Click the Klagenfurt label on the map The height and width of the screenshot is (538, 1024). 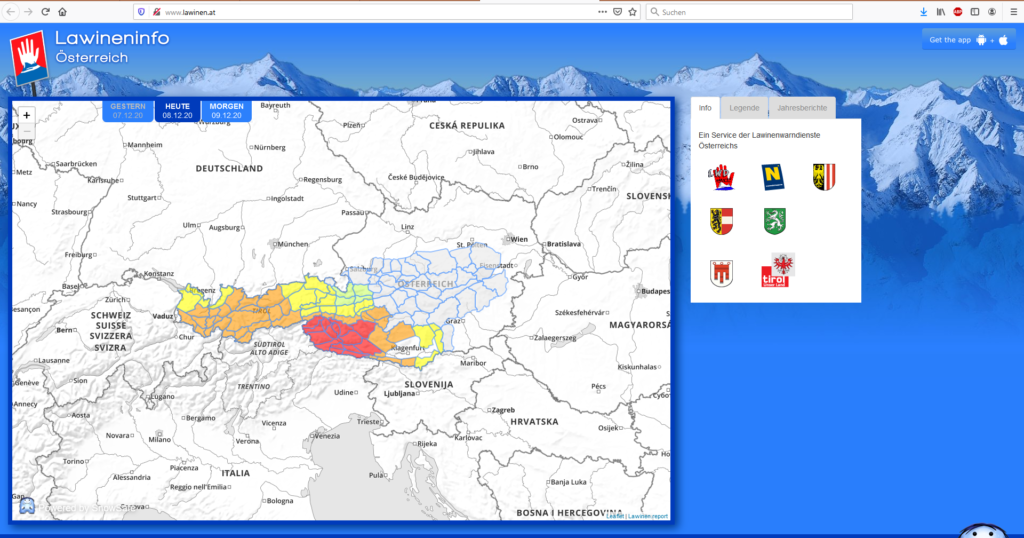[x=408, y=348]
